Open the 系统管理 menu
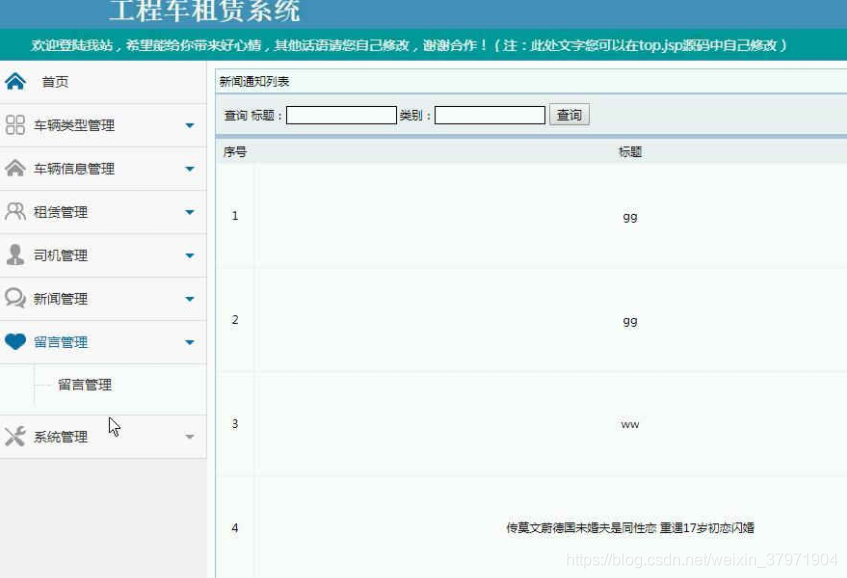This screenshot has height=578, width=847. (x=60, y=436)
